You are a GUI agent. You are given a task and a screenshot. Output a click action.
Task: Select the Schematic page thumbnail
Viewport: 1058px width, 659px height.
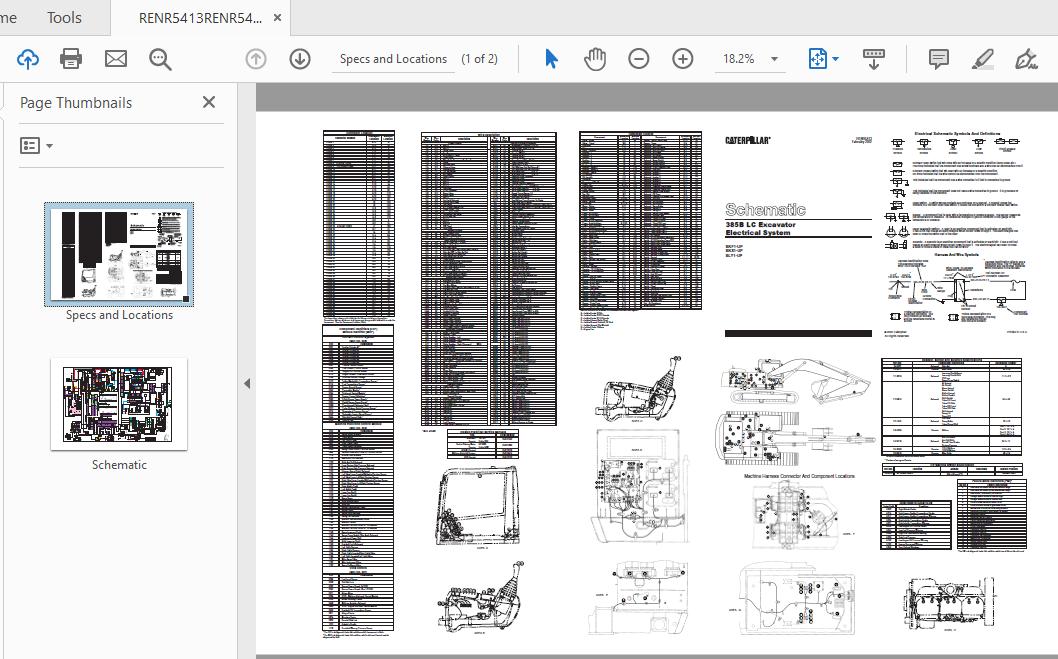(119, 404)
